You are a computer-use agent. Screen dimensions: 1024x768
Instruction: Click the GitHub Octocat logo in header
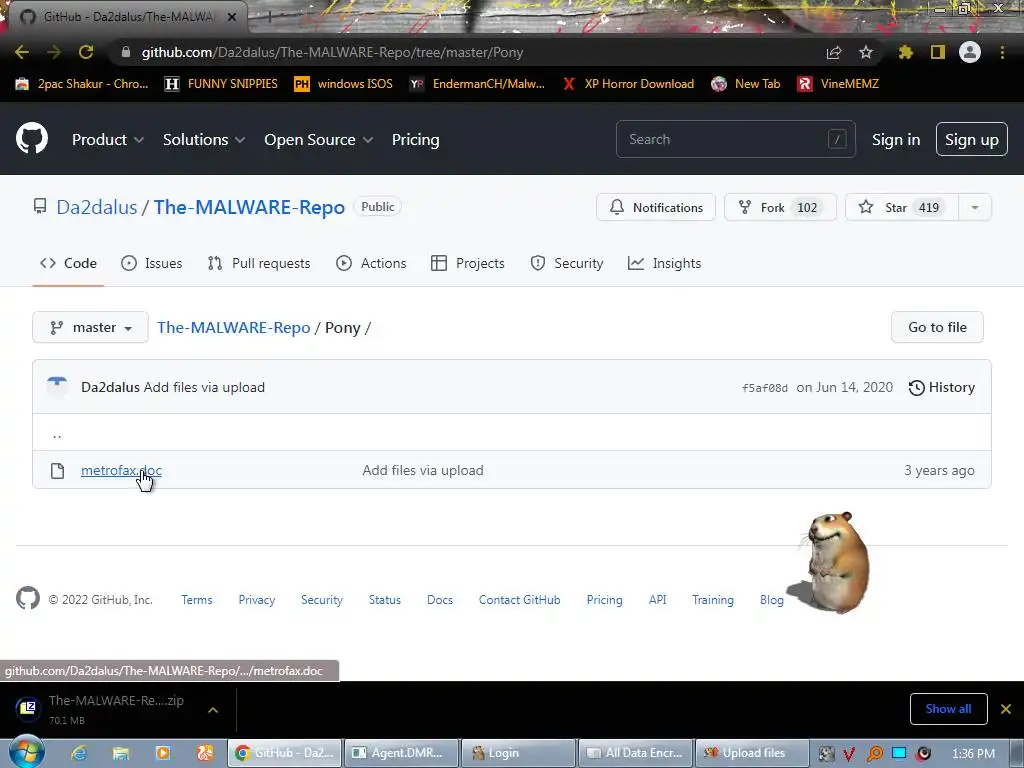(x=32, y=138)
